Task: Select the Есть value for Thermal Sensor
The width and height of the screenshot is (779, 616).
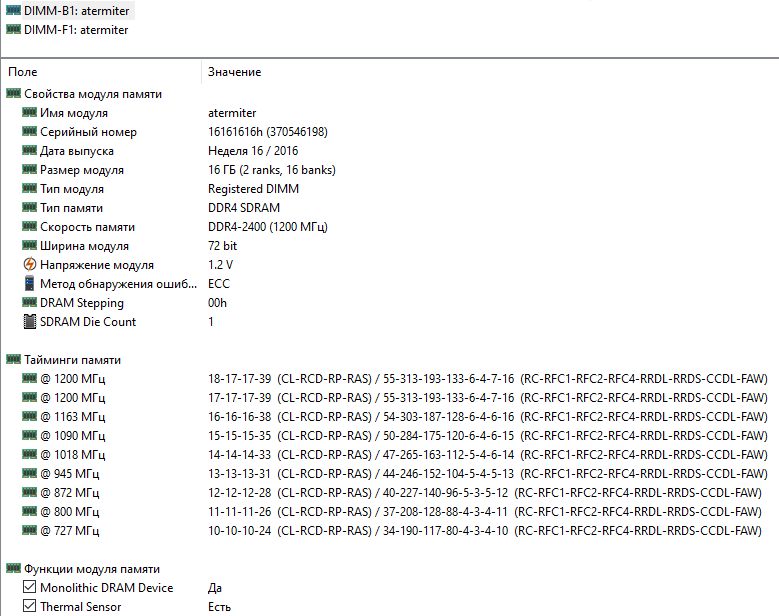Action: coord(219,607)
